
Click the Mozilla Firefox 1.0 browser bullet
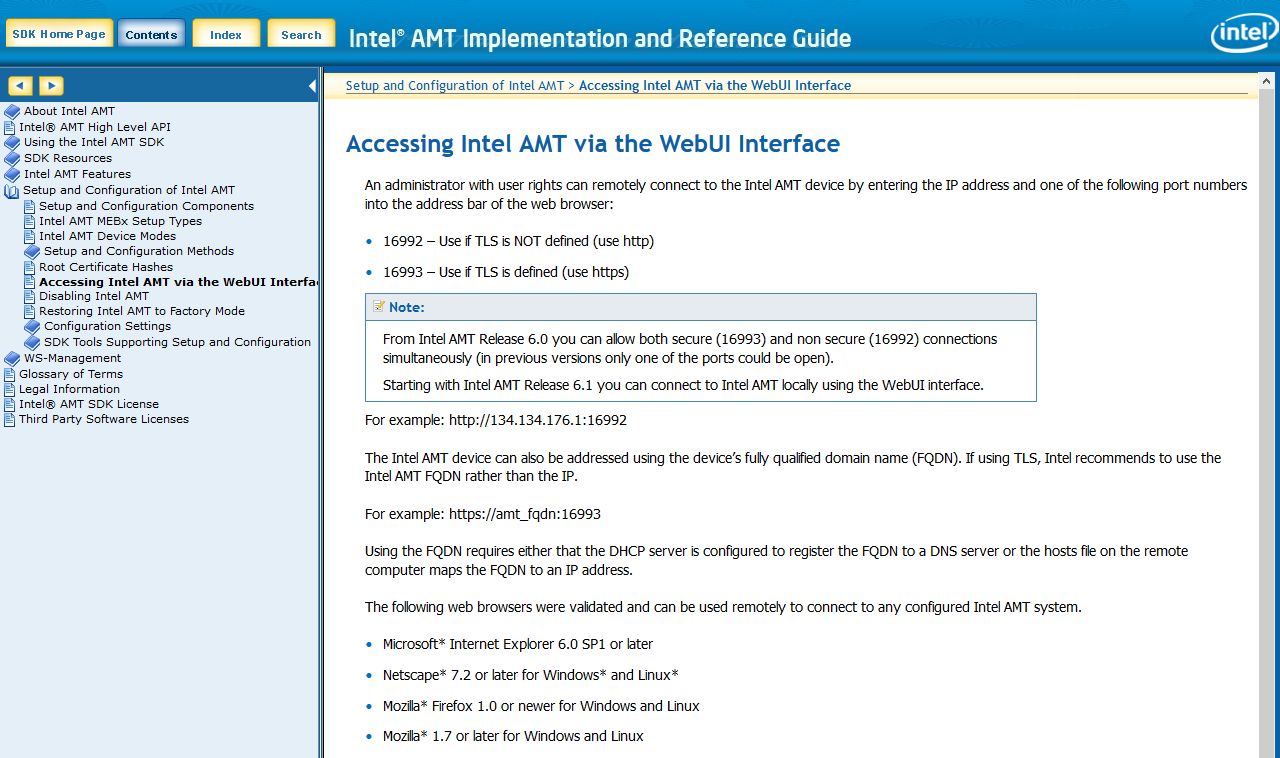pyautogui.click(x=541, y=706)
